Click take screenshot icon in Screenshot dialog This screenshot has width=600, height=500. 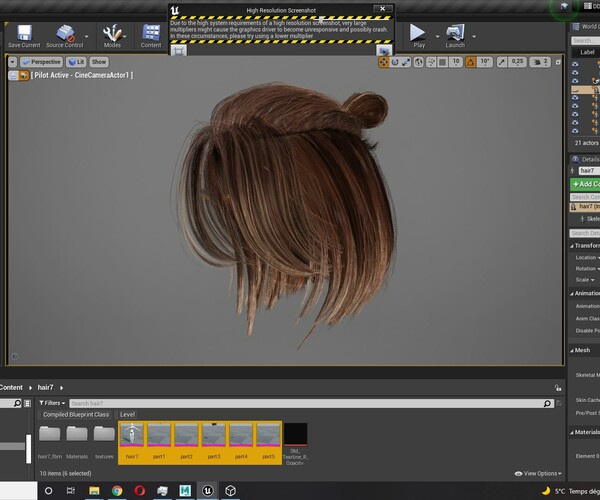[x=384, y=50]
